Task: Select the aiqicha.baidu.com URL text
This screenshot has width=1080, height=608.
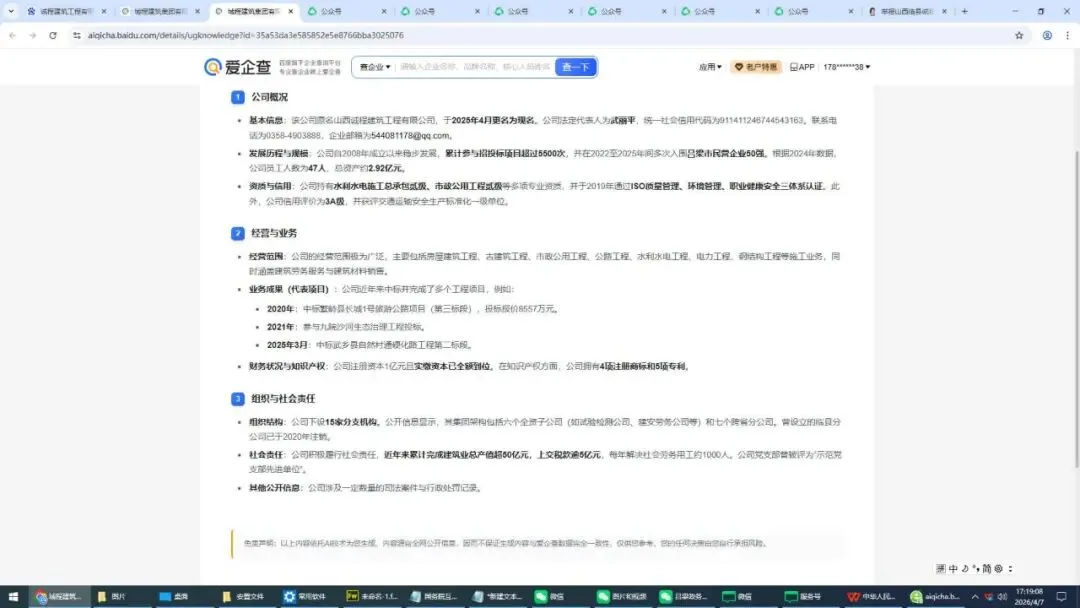Action: 245,35
